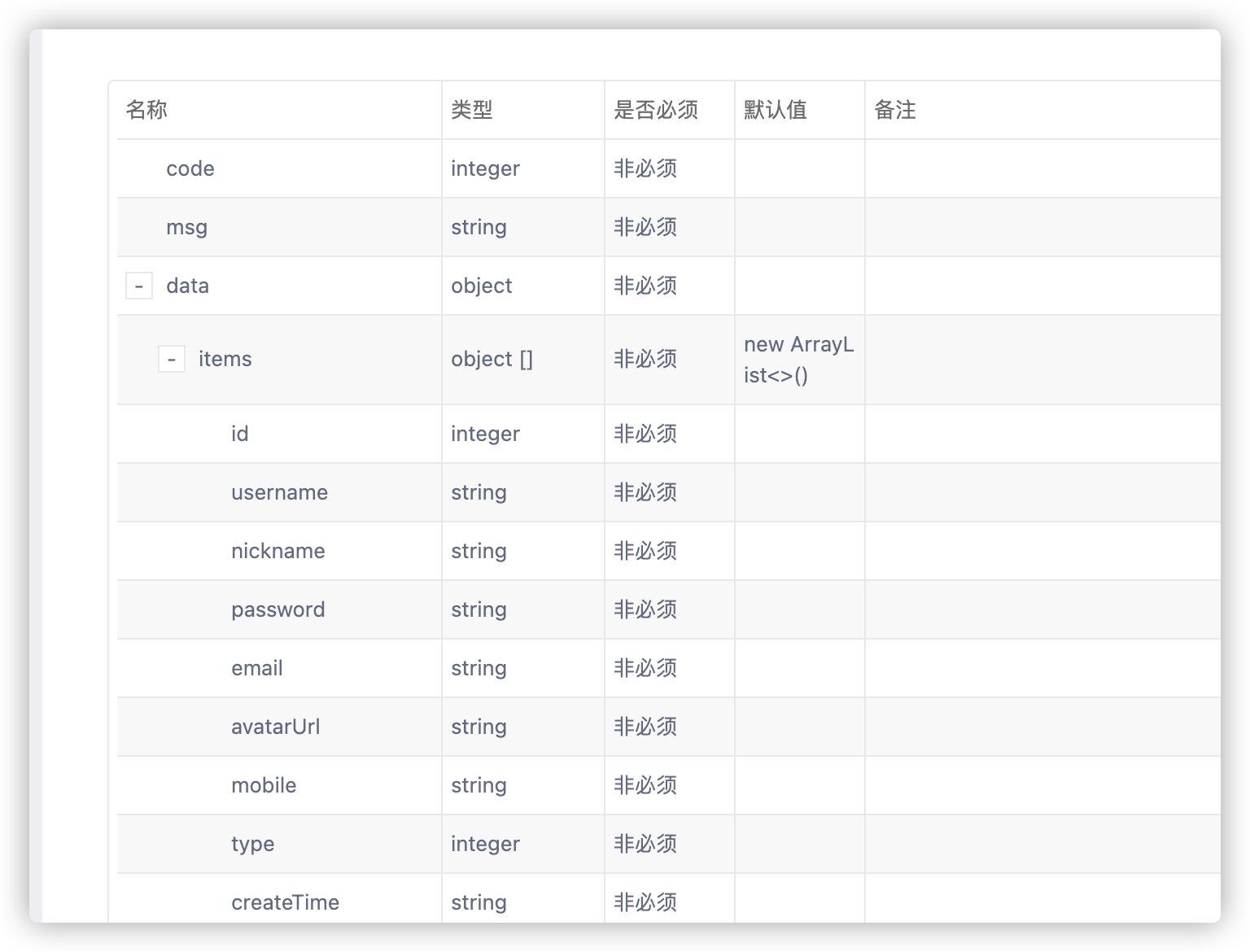Select the createTime row

pyautogui.click(x=286, y=902)
